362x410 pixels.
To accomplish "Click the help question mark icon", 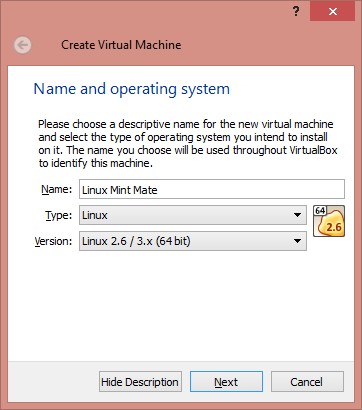I will [296, 12].
